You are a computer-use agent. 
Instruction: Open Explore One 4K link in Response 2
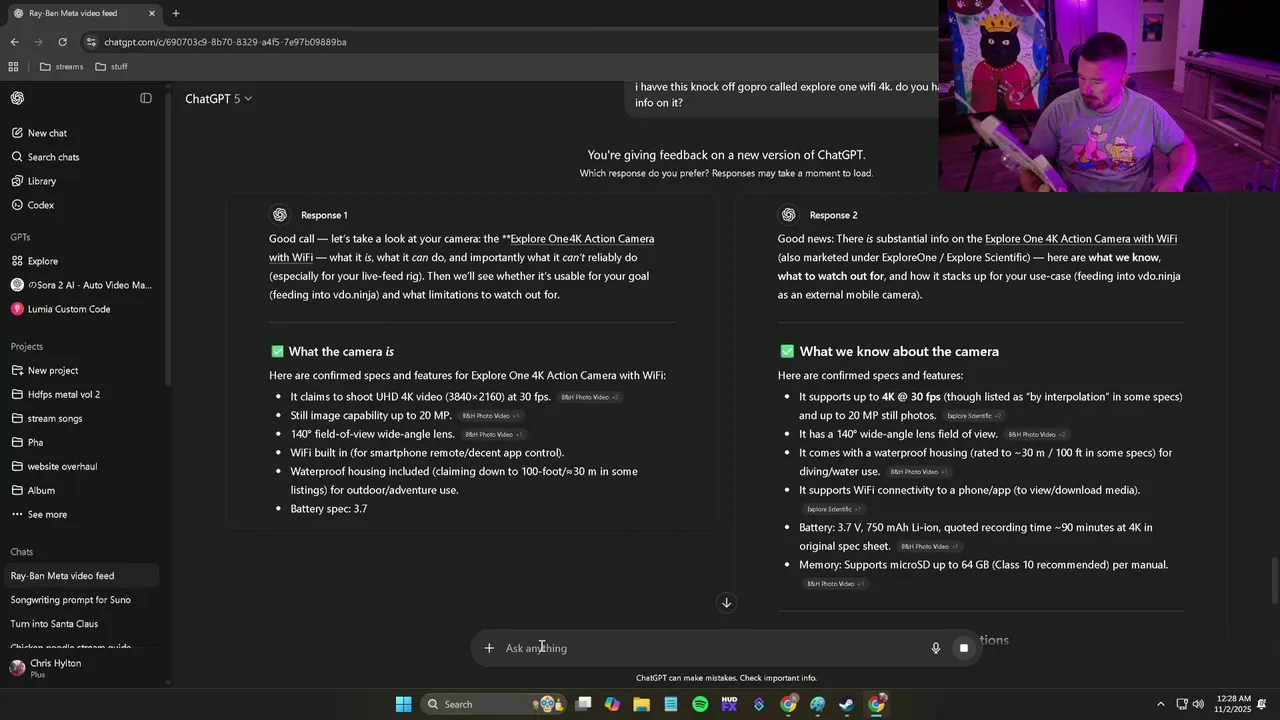(x=1081, y=239)
